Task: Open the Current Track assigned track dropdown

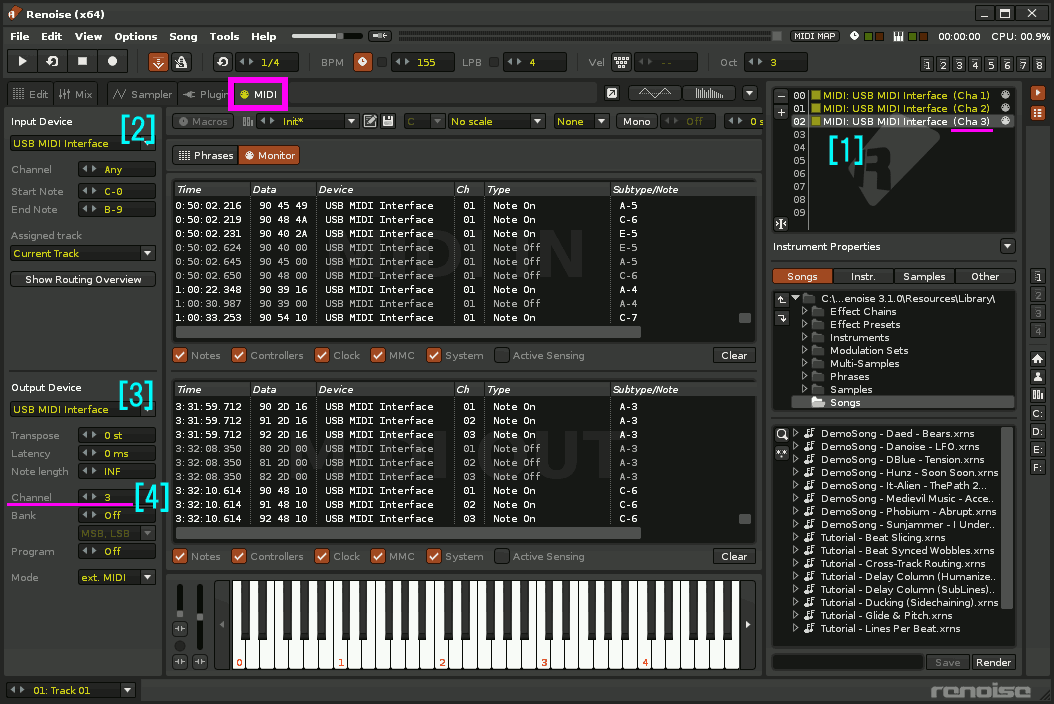Action: click(x=82, y=253)
